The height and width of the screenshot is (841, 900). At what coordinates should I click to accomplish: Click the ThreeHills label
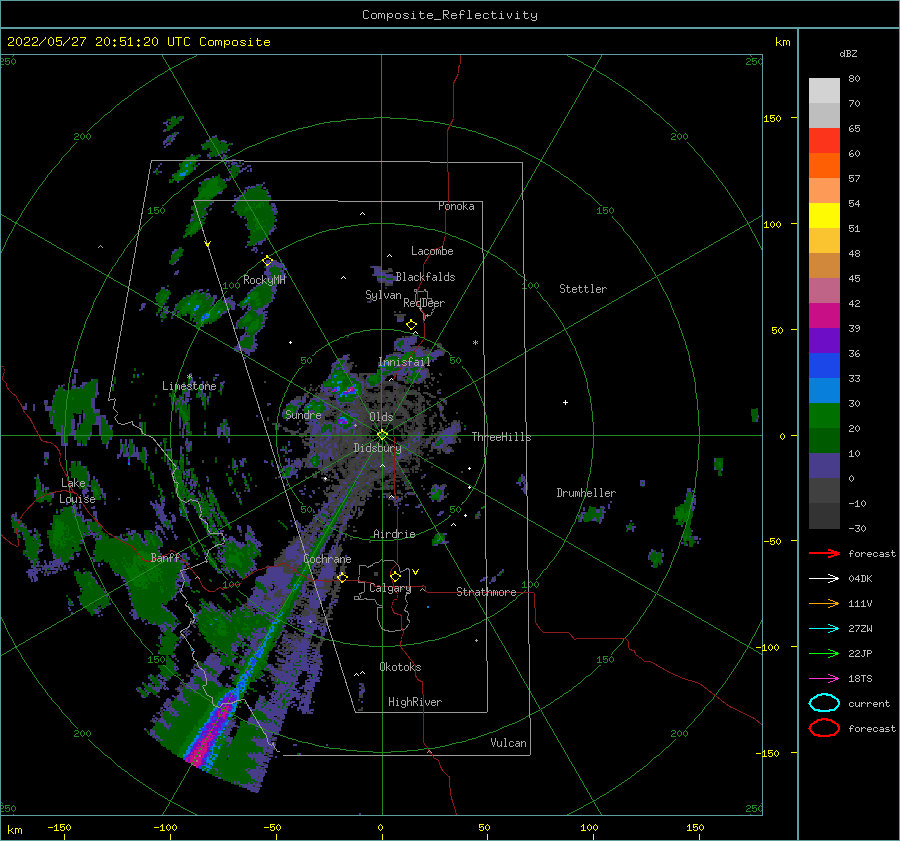tap(501, 437)
